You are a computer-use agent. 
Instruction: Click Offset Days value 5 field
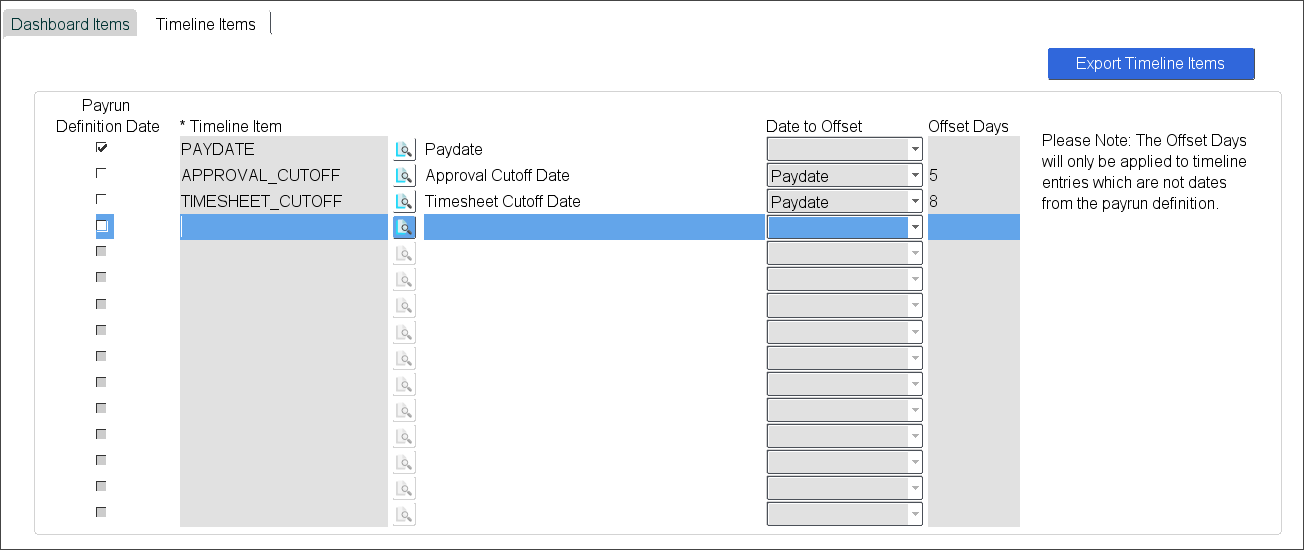click(x=972, y=176)
